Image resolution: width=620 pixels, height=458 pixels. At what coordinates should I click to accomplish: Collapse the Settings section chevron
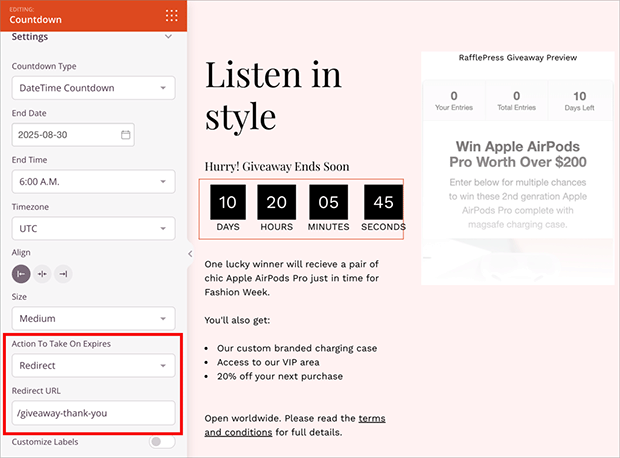click(168, 36)
